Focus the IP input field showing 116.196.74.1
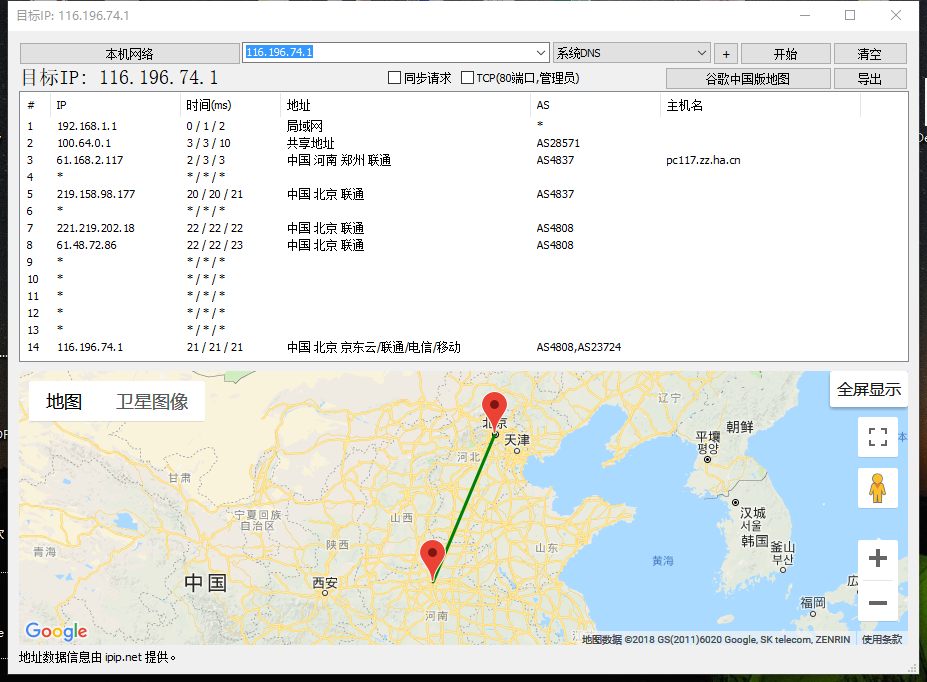927x682 pixels. point(388,53)
